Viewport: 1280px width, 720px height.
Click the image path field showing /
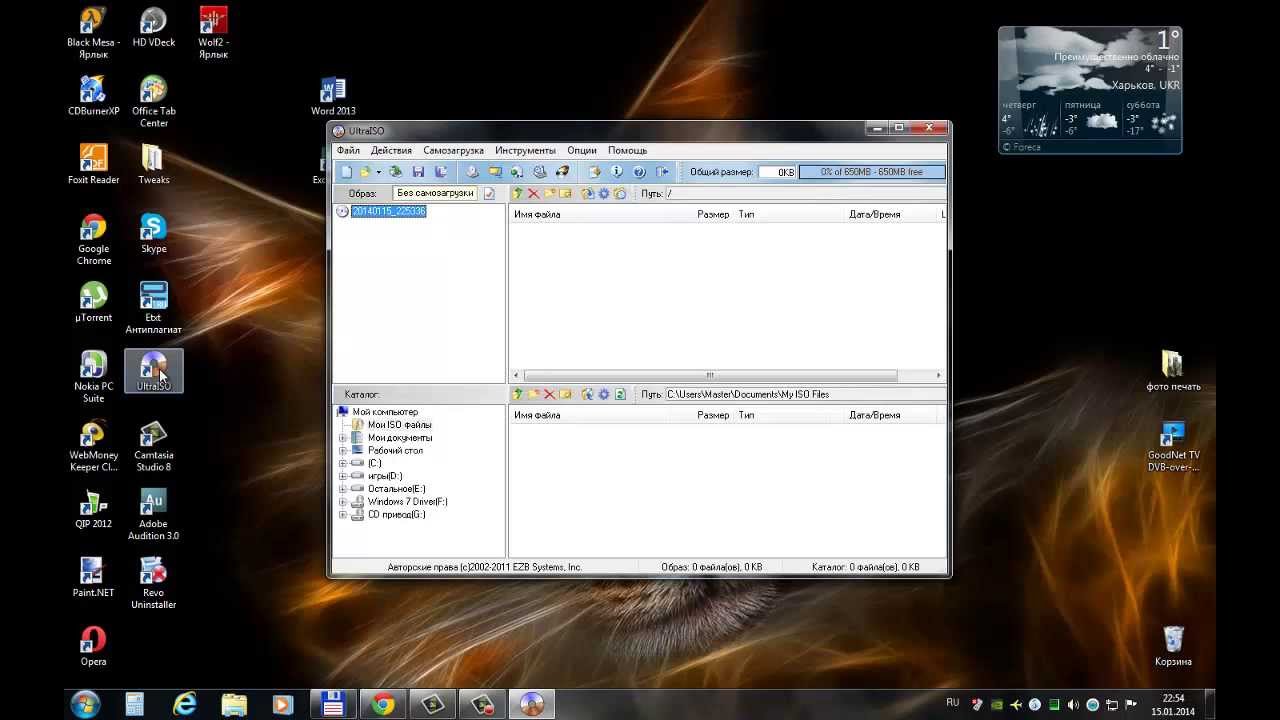(x=804, y=193)
